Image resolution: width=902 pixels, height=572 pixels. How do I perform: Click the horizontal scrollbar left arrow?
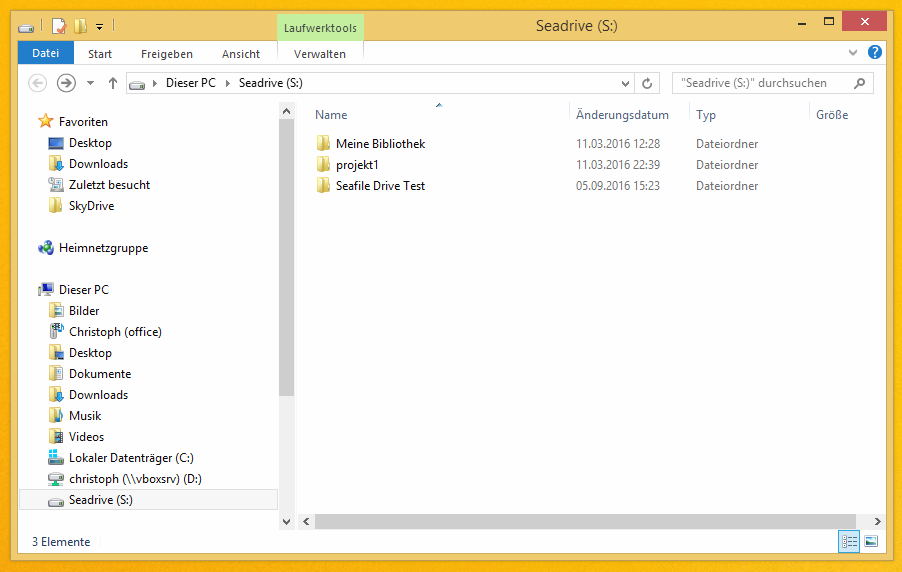(306, 522)
